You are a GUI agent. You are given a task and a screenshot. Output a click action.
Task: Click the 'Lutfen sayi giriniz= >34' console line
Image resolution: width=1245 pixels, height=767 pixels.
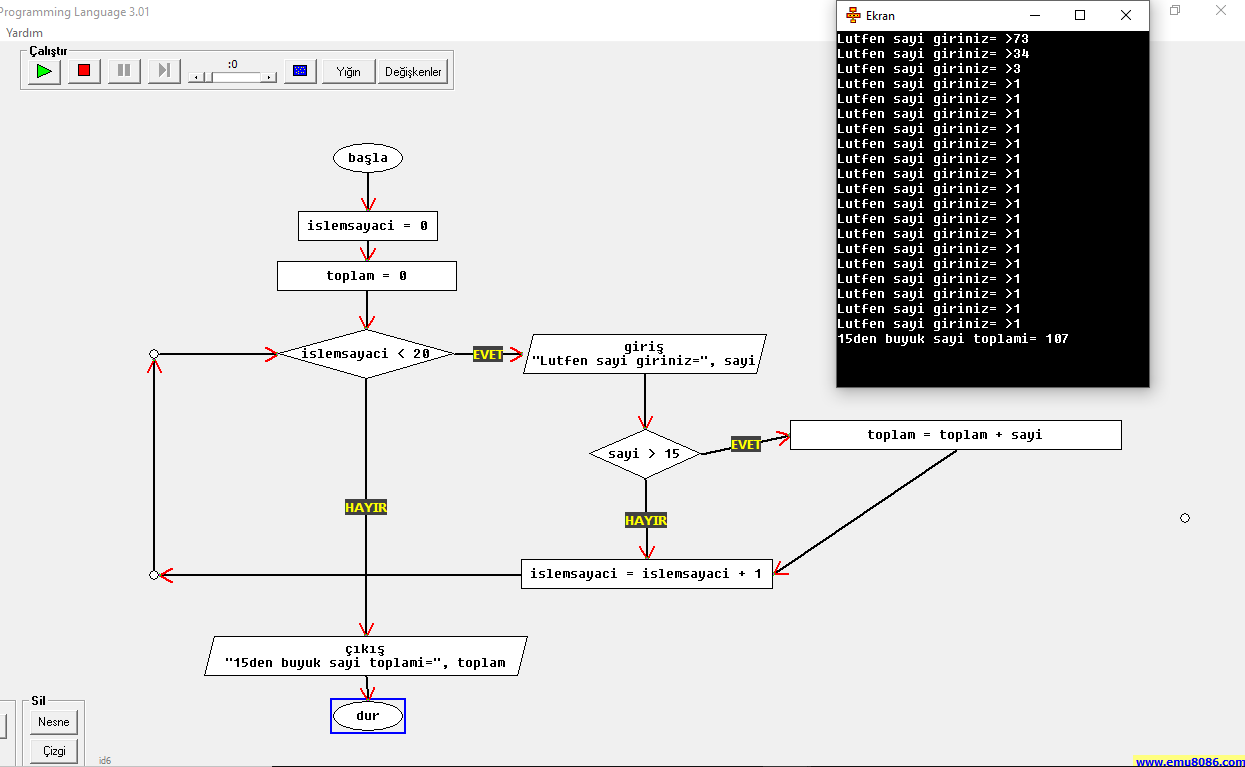[x=933, y=54]
